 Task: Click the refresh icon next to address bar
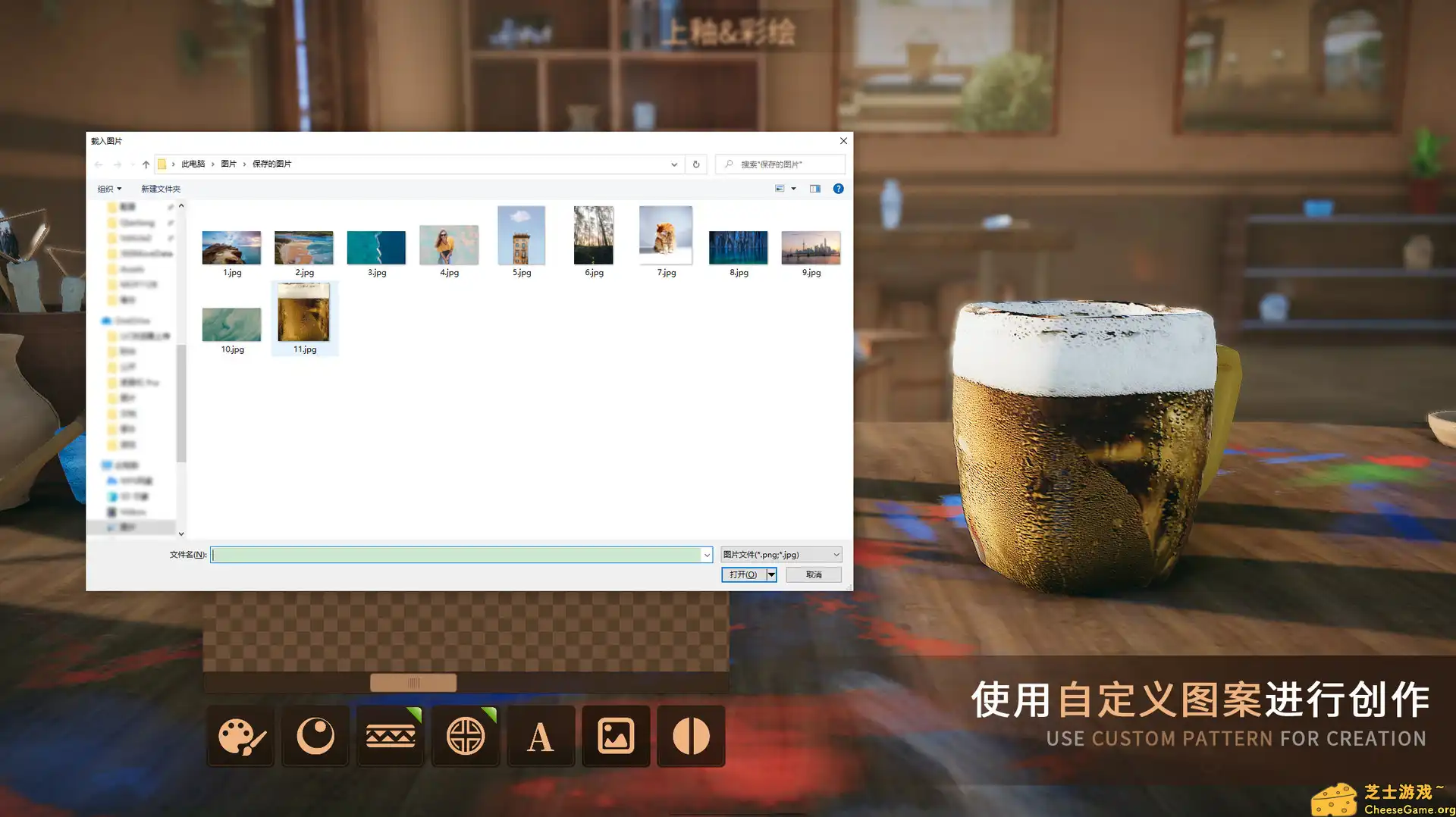(695, 164)
